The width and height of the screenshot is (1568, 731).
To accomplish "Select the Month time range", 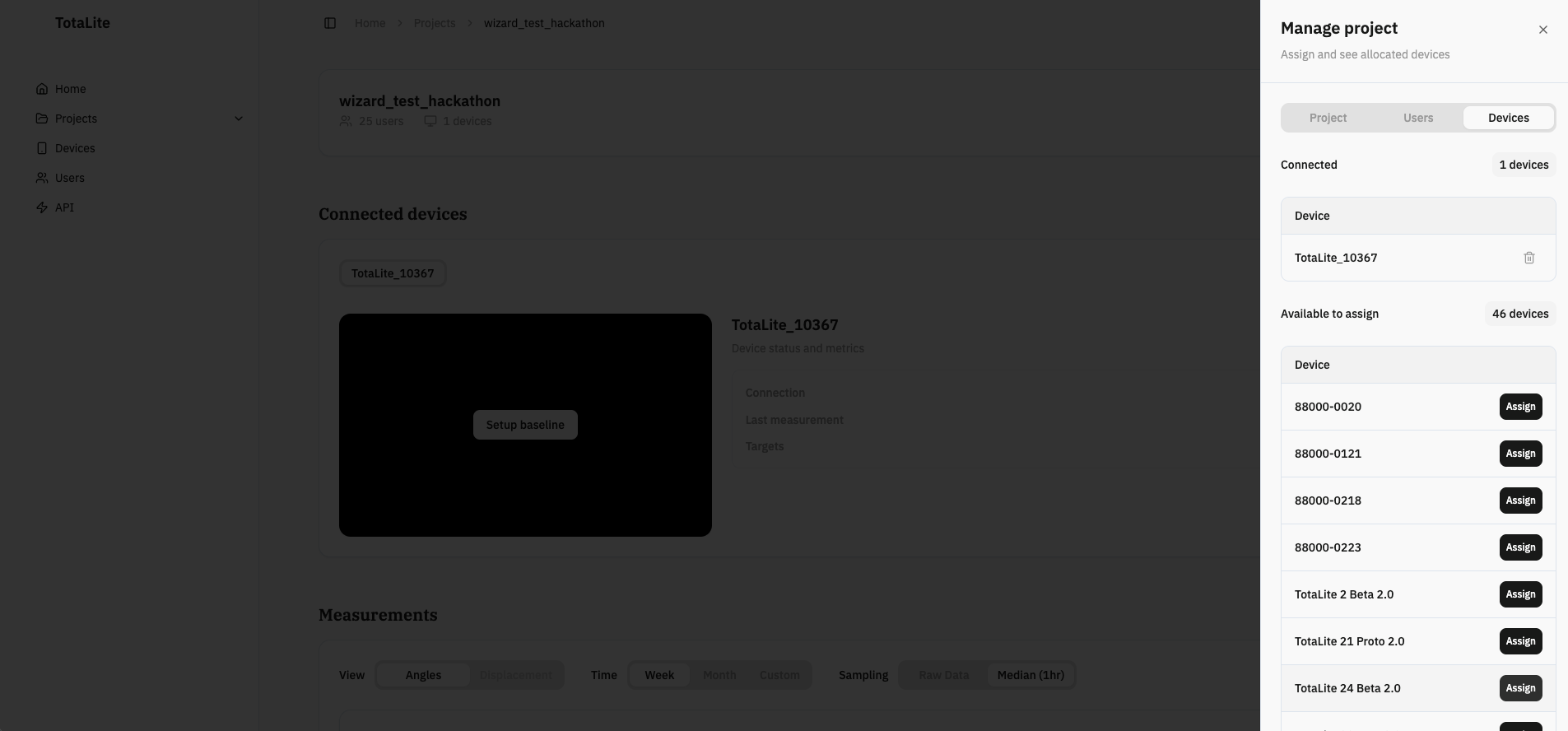I will (x=719, y=675).
